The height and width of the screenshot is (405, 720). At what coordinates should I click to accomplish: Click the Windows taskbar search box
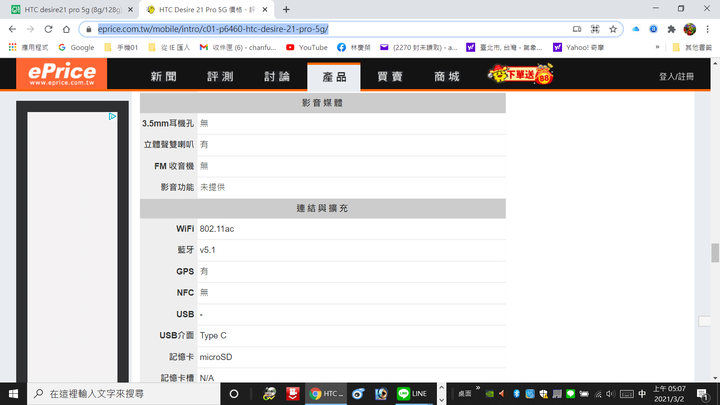(x=124, y=394)
